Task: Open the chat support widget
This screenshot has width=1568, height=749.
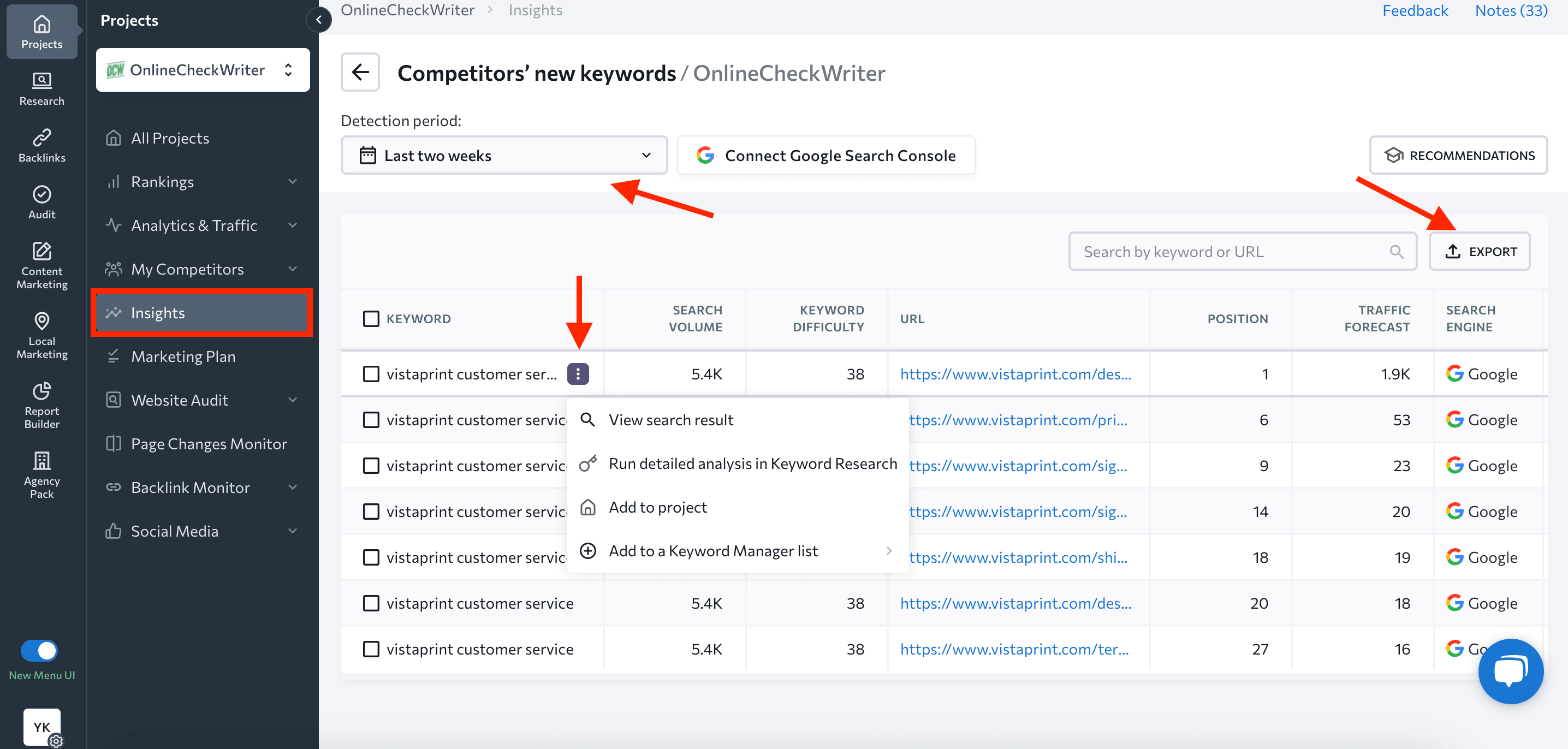Action: click(x=1510, y=671)
